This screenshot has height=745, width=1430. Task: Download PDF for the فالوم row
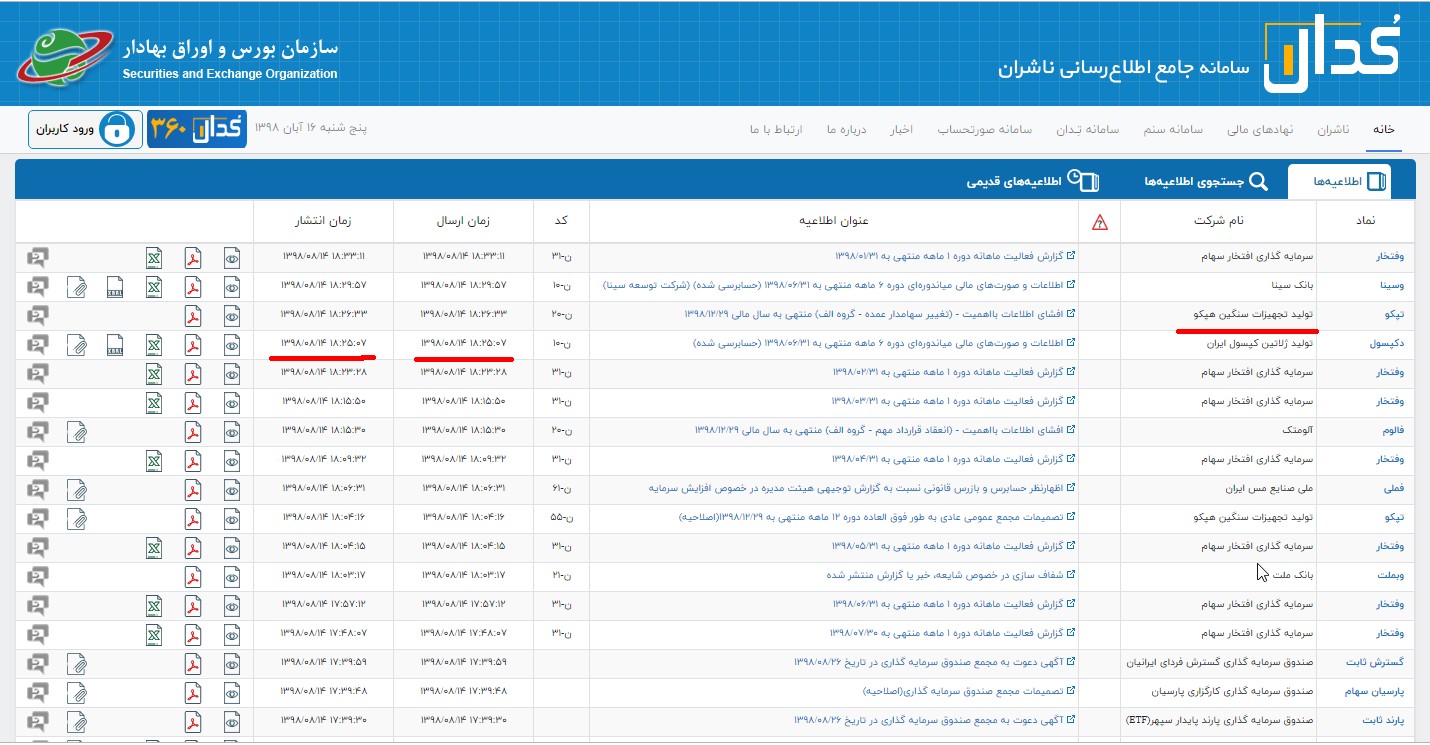pos(192,432)
